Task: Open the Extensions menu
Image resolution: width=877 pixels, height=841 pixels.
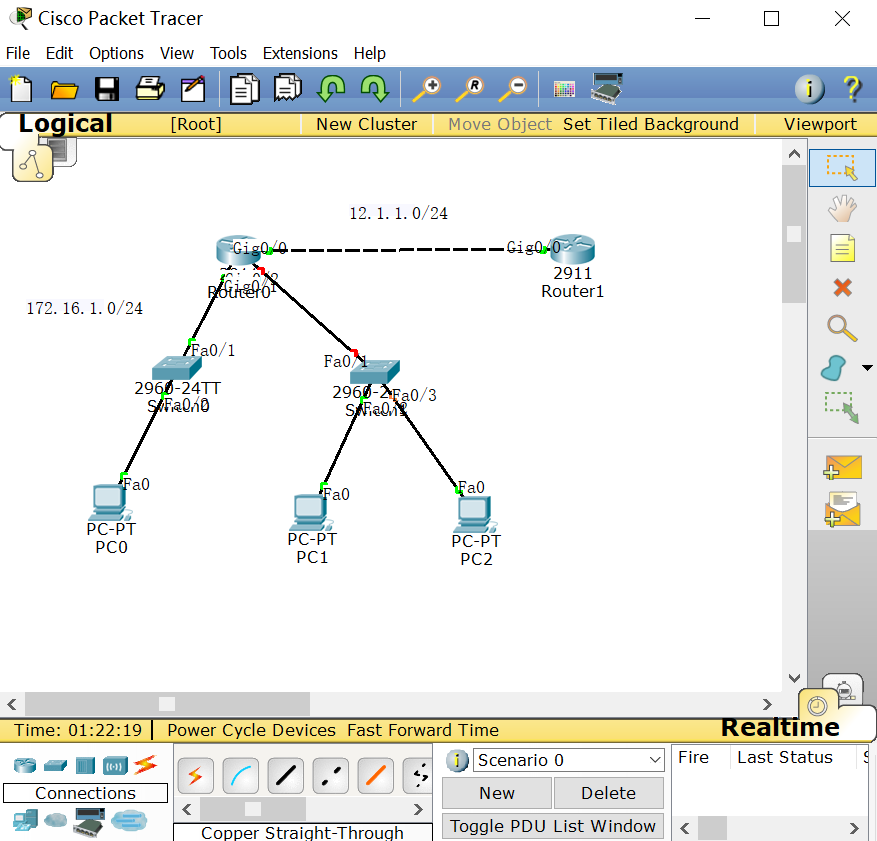Action: tap(300, 53)
